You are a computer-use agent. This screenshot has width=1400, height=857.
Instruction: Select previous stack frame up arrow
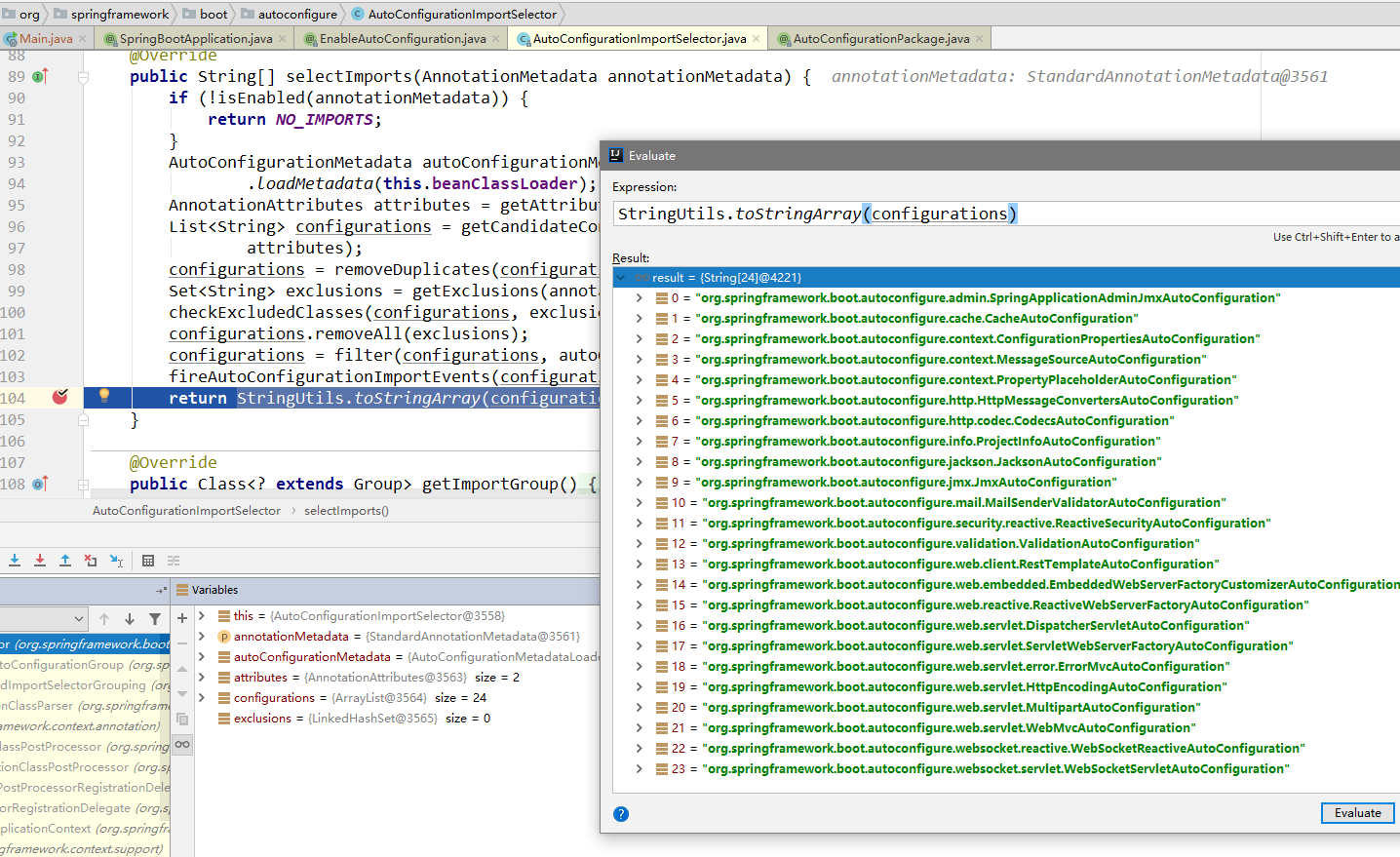[104, 619]
